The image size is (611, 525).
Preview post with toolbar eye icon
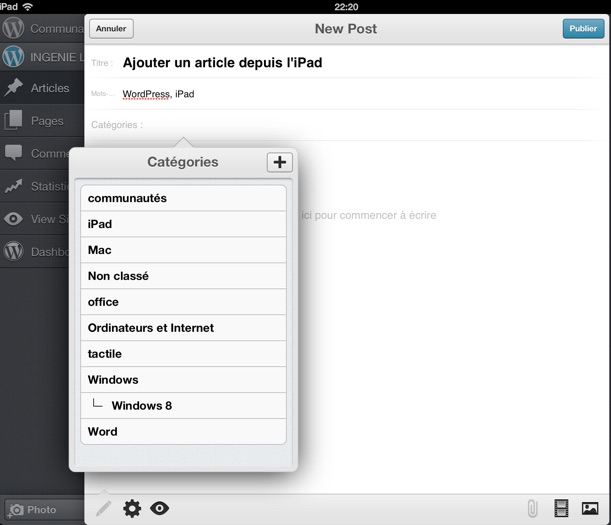click(x=160, y=508)
